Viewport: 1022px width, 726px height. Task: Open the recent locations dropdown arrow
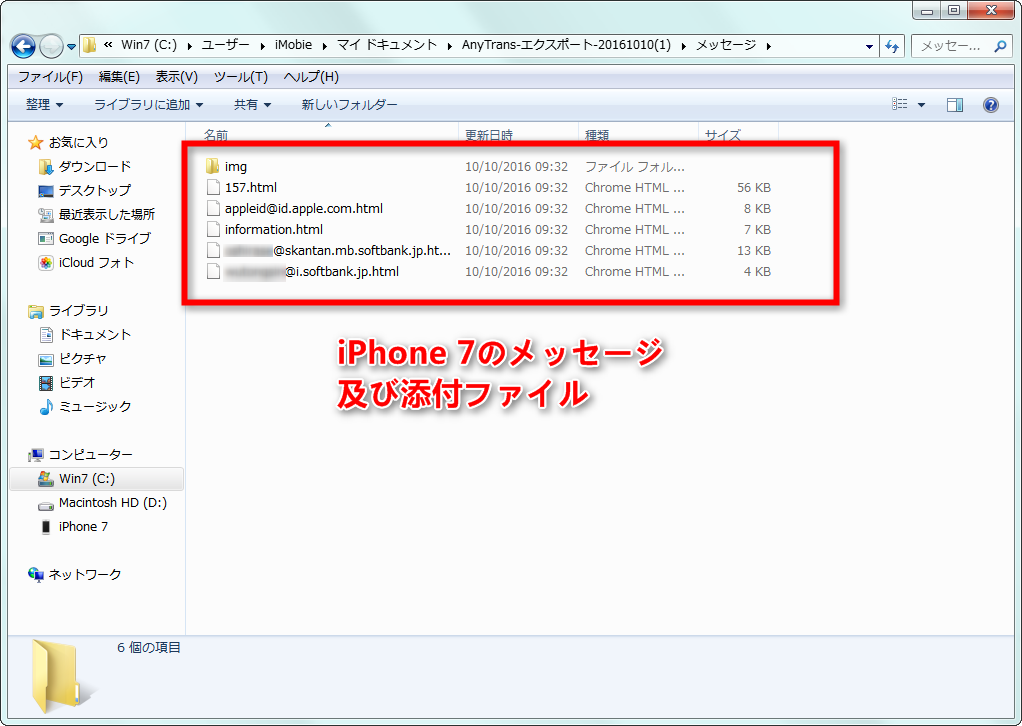72,47
